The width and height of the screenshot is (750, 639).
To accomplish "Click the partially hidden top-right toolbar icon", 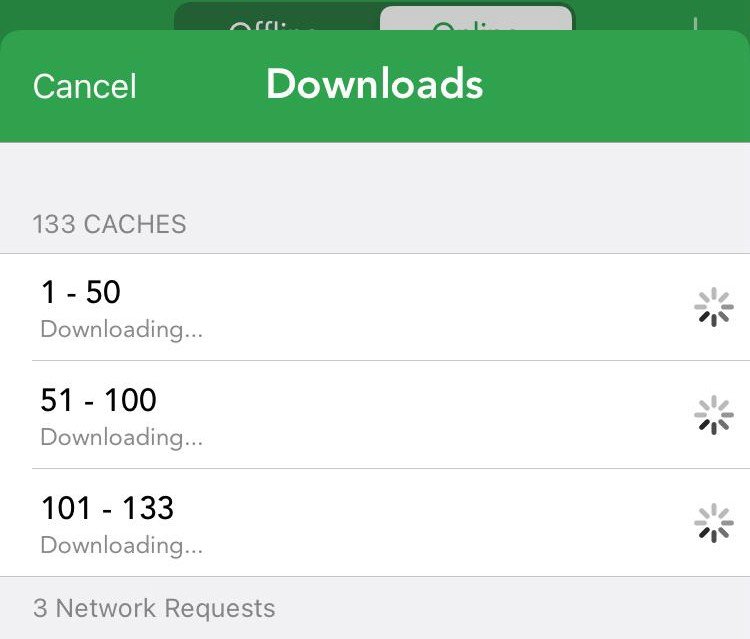I will pos(695,24).
